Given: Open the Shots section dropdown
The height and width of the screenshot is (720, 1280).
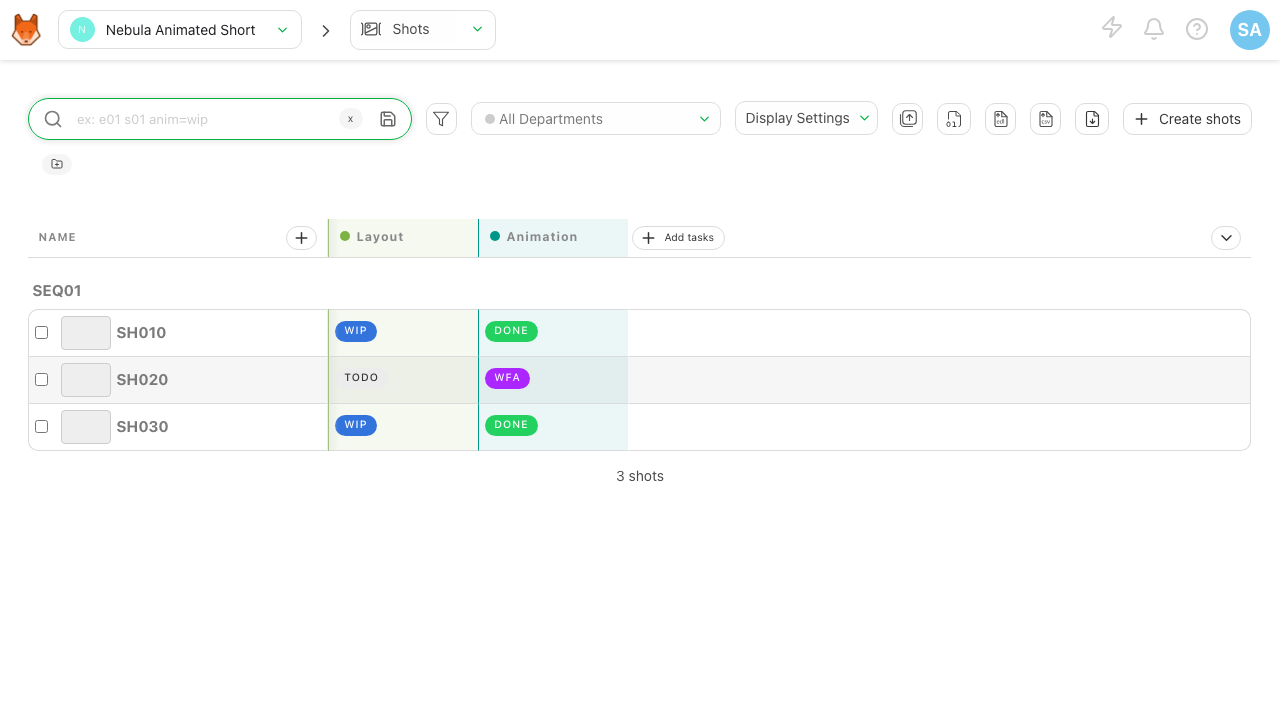Looking at the screenshot, I should coord(423,30).
